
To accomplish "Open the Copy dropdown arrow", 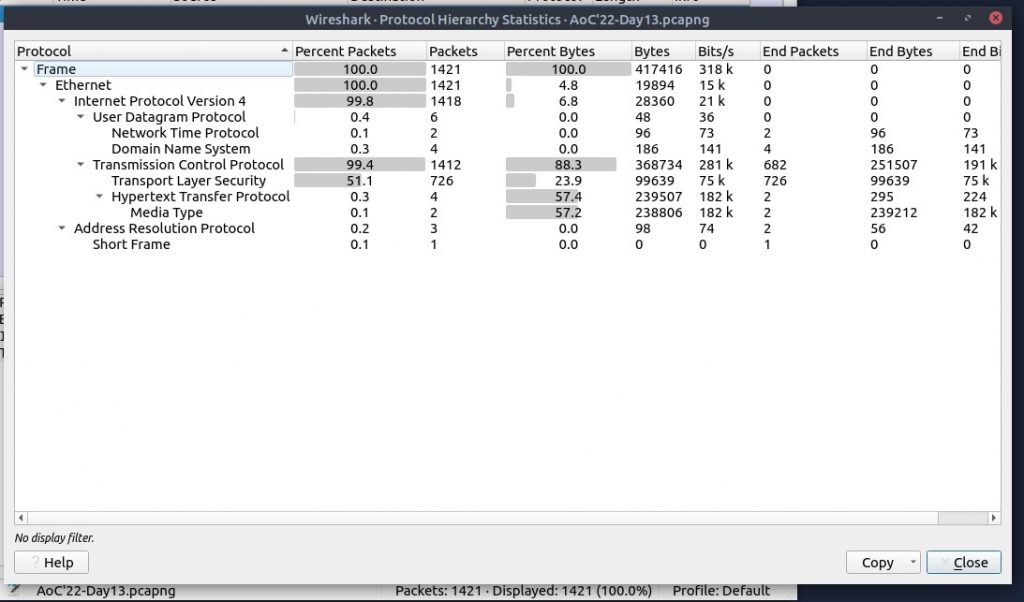I will [913, 563].
